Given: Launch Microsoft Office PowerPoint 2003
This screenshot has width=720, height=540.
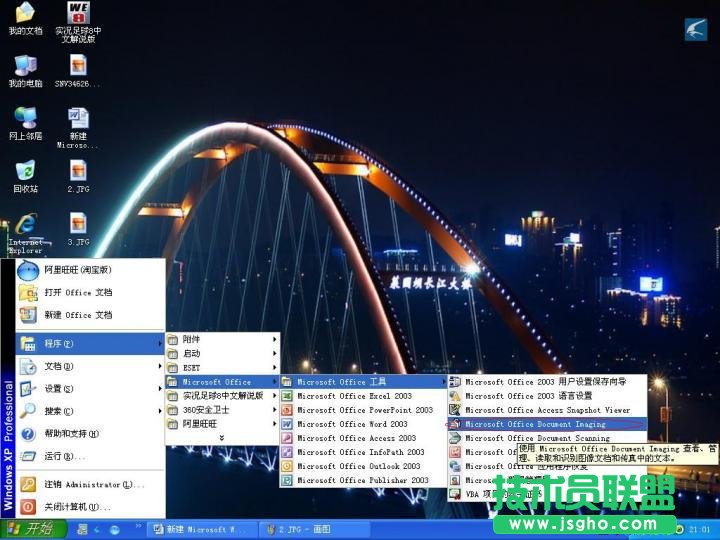Looking at the screenshot, I should point(364,410).
